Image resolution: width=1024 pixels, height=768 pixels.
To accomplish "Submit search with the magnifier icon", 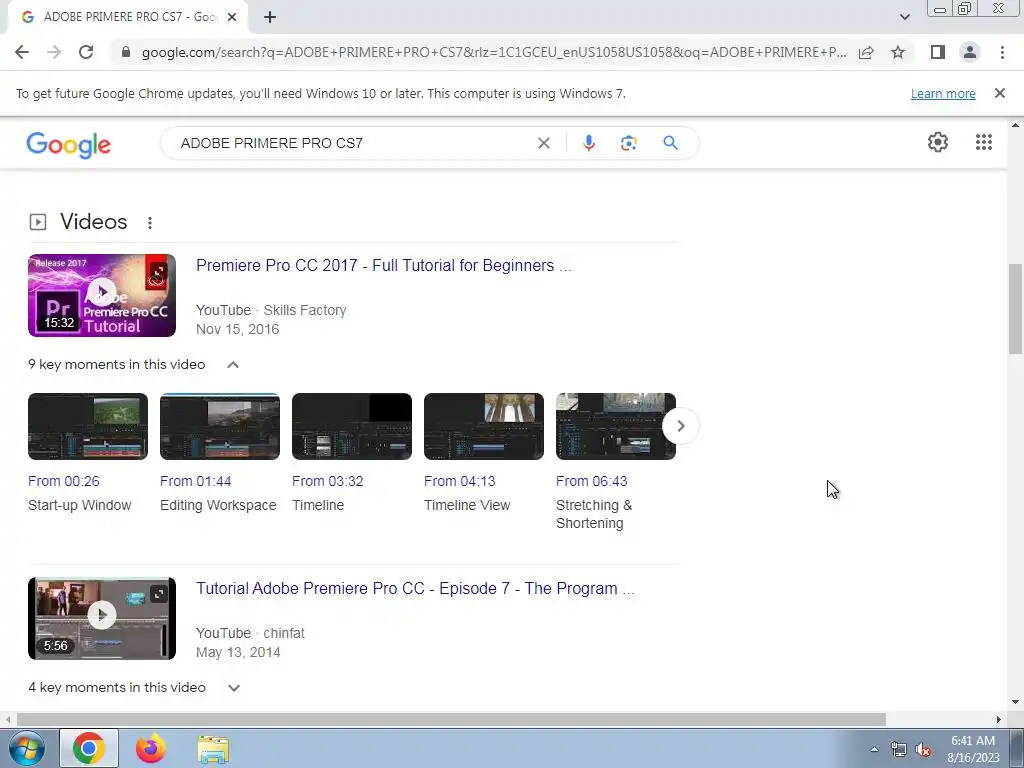I will coord(670,143).
